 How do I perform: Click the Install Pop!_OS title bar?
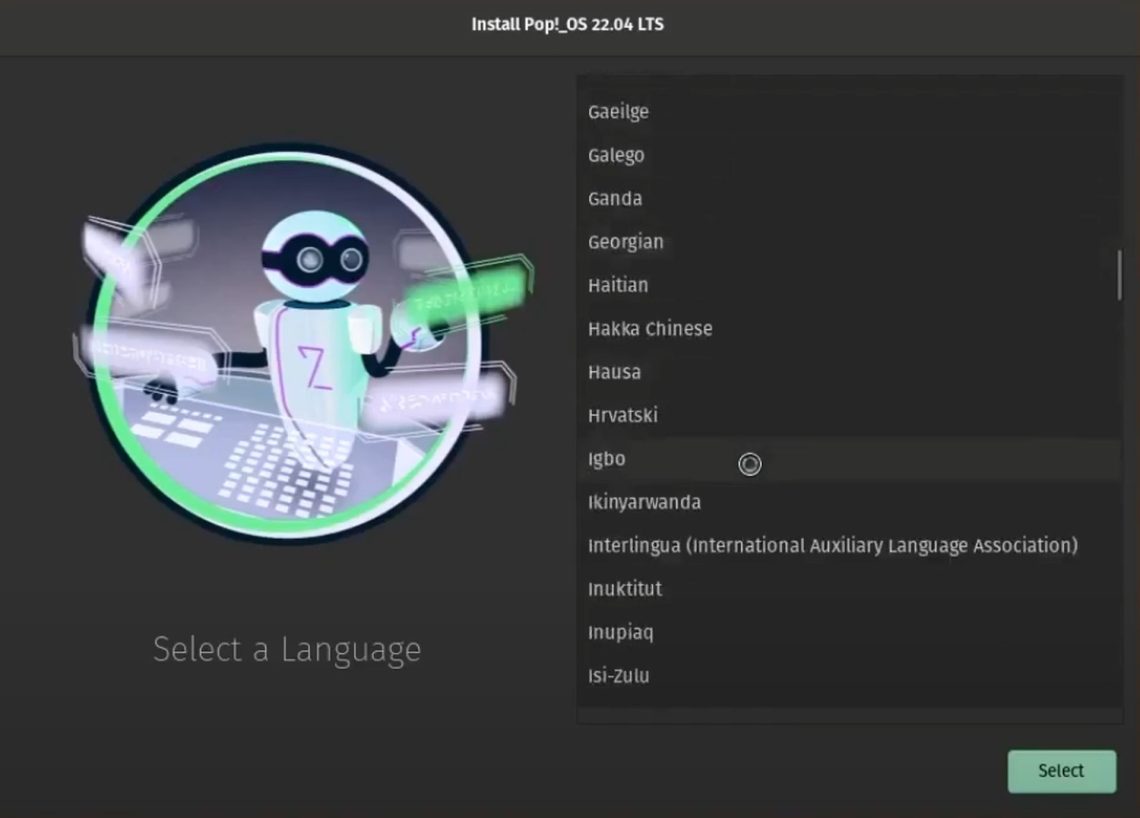[569, 25]
